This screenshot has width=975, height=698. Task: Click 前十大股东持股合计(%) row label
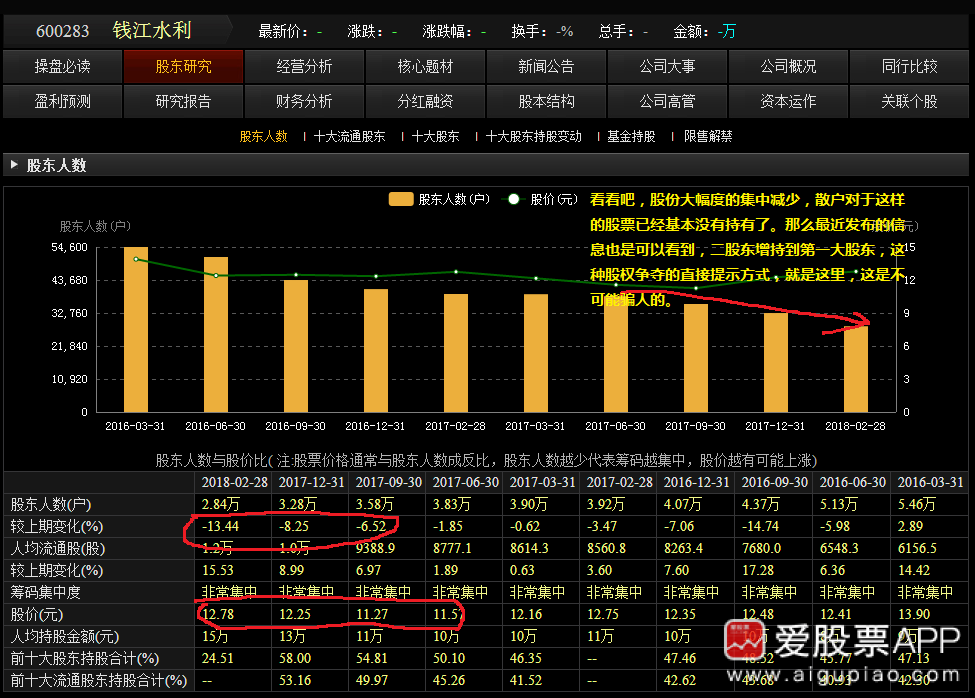[x=85, y=658]
